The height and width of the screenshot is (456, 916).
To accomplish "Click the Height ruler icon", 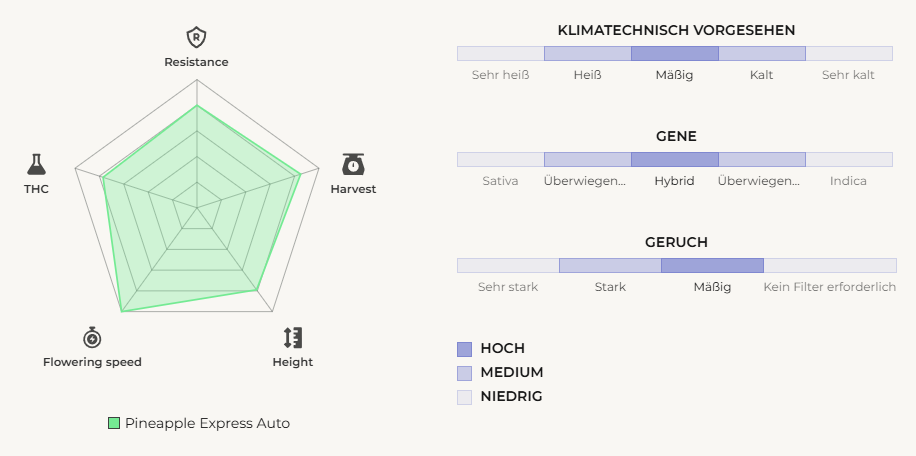I will 292,338.
